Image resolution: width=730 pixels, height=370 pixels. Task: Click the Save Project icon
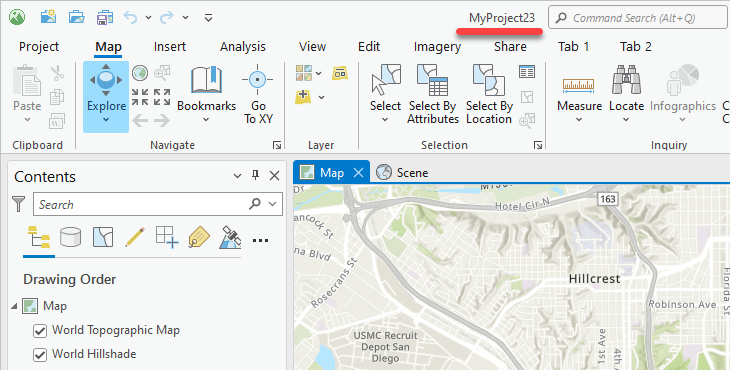point(105,18)
